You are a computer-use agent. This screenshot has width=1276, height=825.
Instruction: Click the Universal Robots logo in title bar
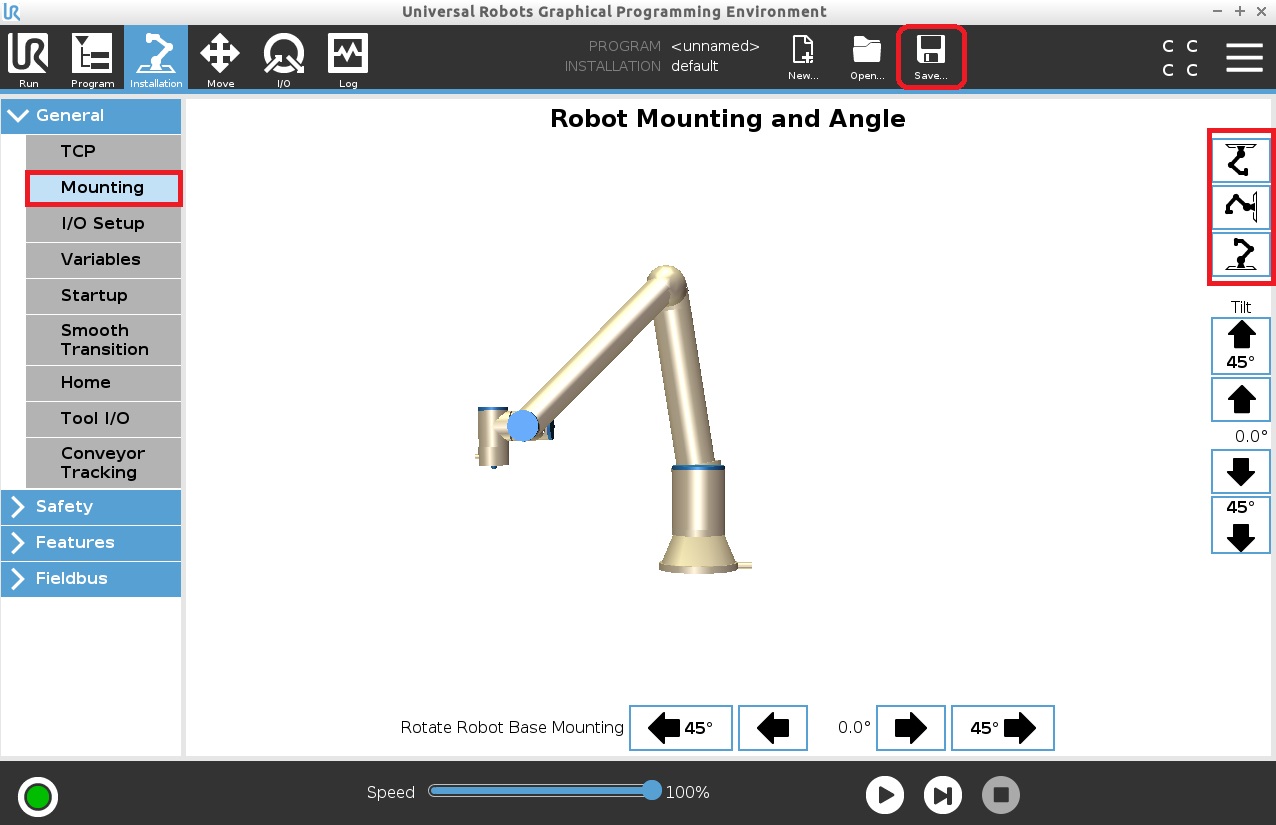(12, 11)
